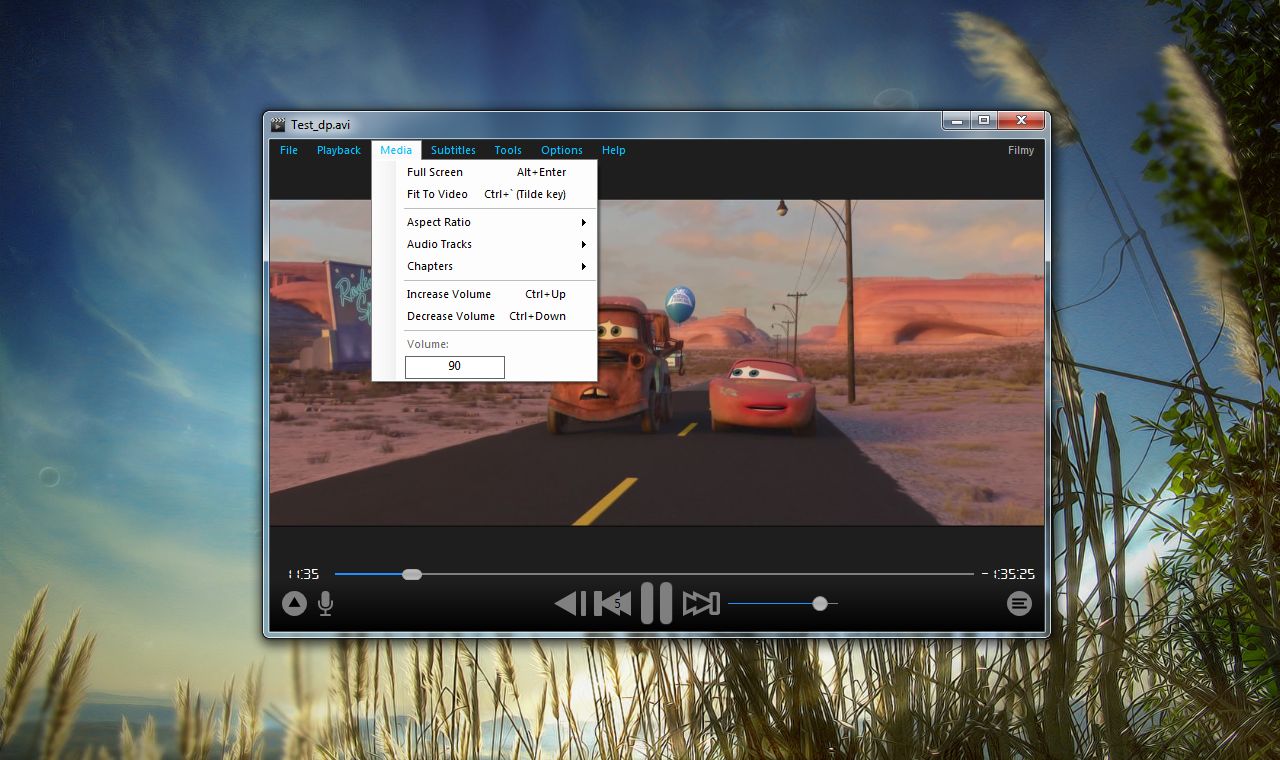
Task: Click the Test_dp.avi window title
Action: pyautogui.click(x=321, y=125)
